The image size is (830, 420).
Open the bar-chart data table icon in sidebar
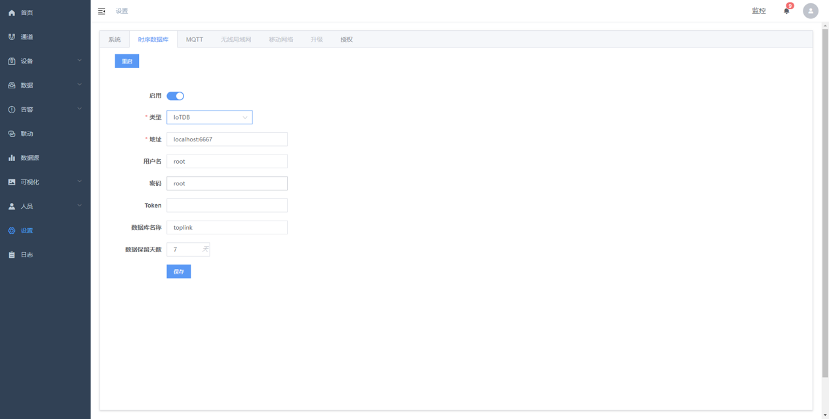click(x=12, y=158)
